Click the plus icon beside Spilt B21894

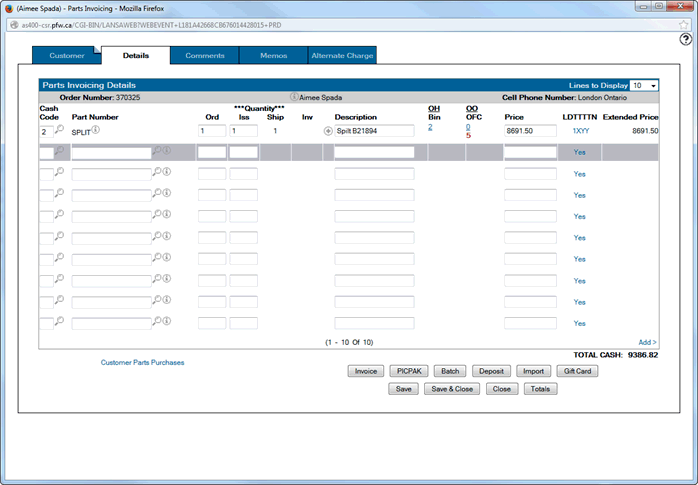pyautogui.click(x=328, y=131)
